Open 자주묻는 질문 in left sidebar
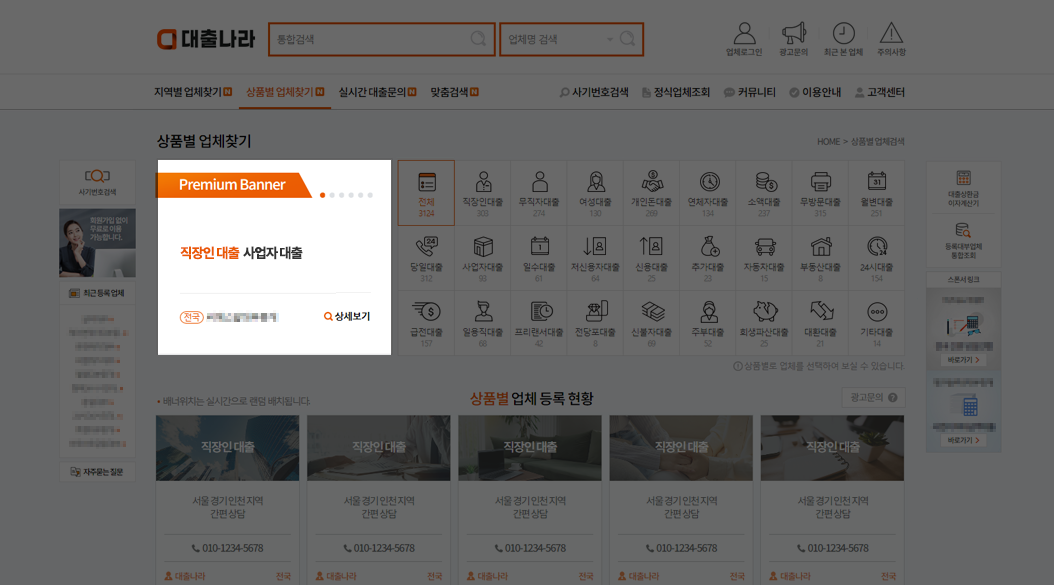The height and width of the screenshot is (585, 1054). coord(97,470)
